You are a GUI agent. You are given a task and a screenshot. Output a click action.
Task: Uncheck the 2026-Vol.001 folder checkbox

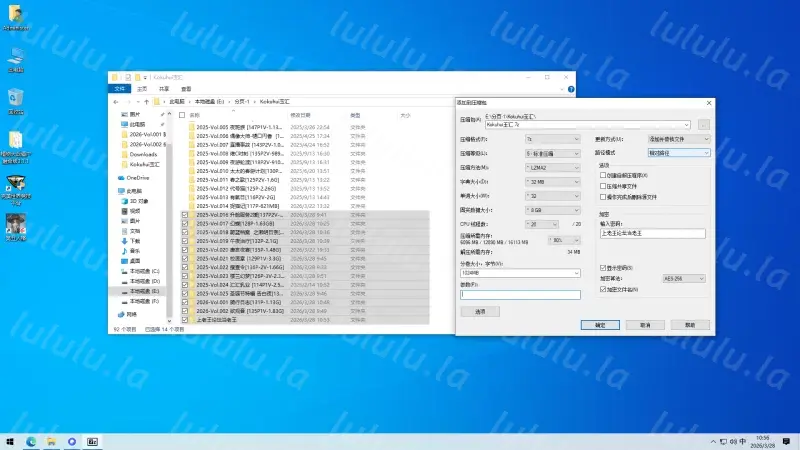point(185,303)
